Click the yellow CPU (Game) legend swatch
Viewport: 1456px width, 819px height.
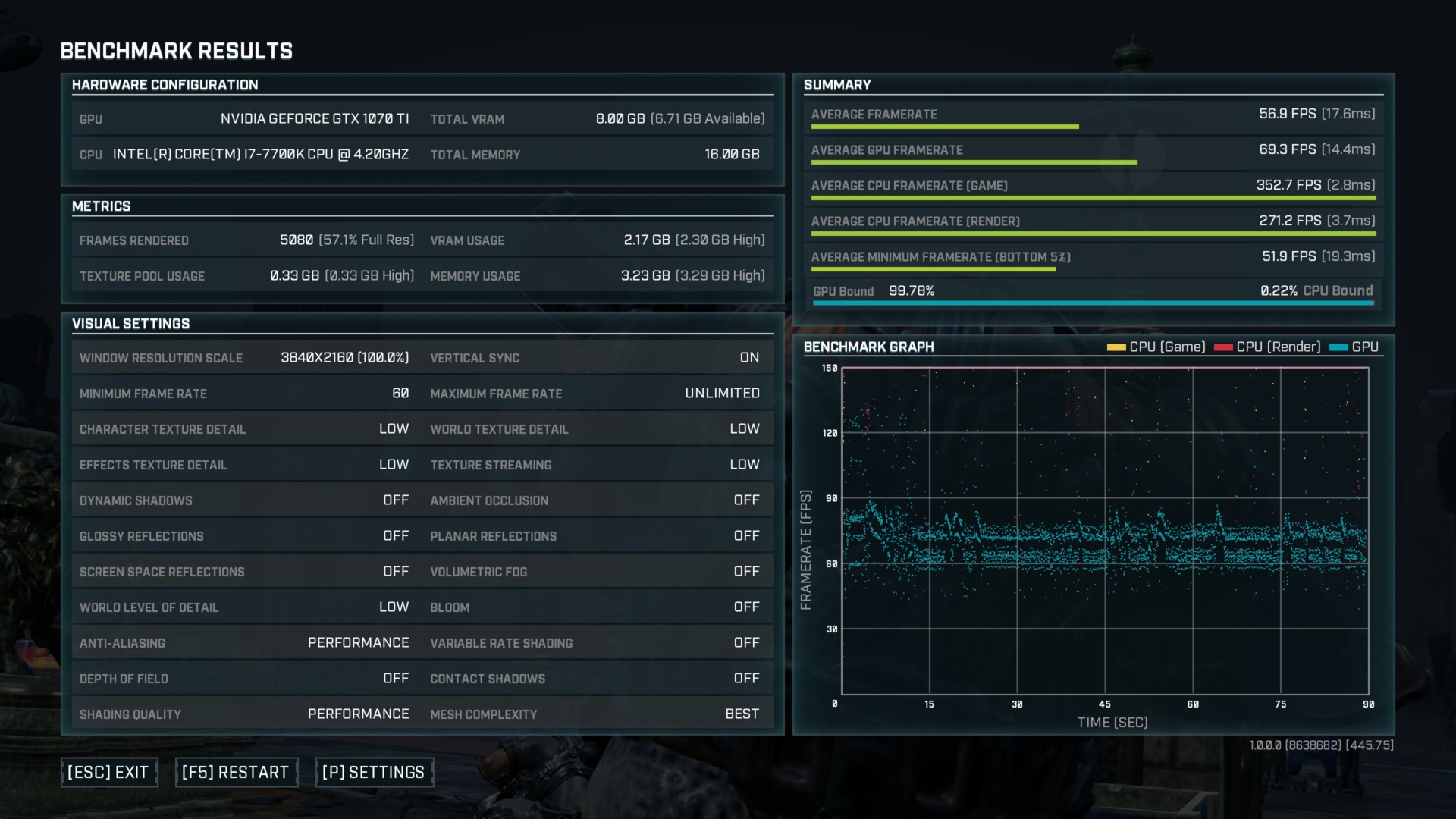coord(1116,347)
